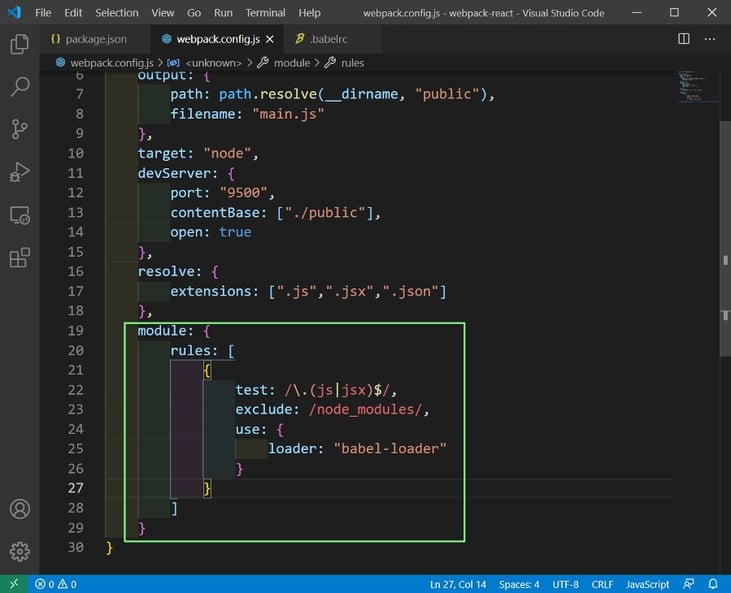731x593 pixels.
Task: Click <unknown> breadcrumb segment
Action: (x=214, y=63)
